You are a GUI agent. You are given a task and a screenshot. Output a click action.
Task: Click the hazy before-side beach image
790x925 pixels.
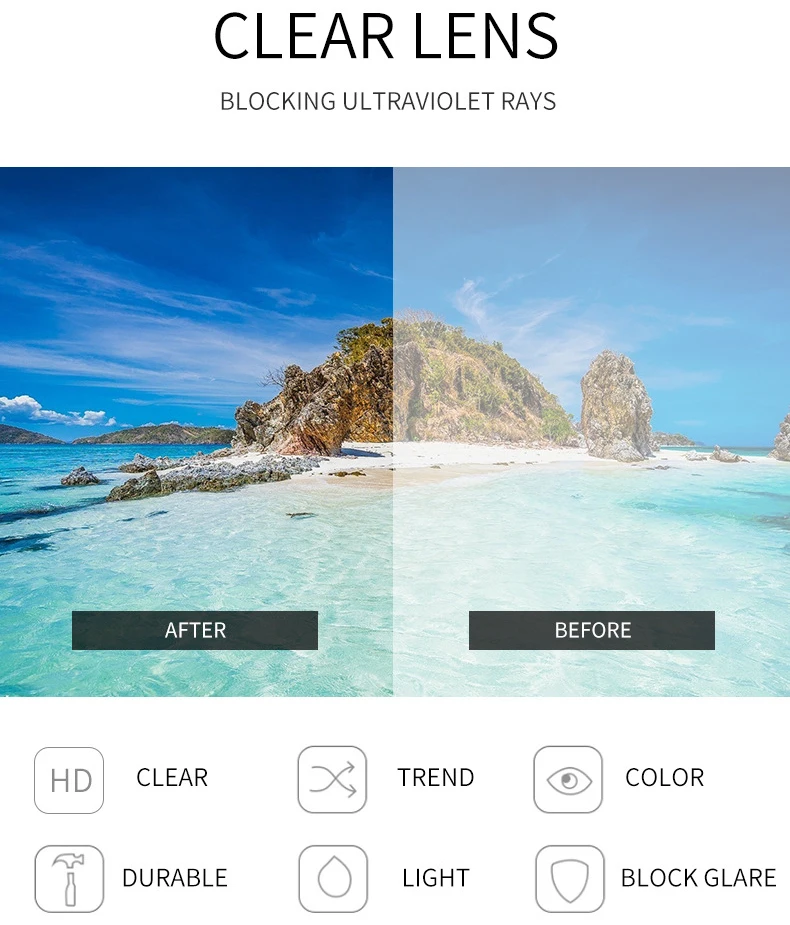(592, 432)
